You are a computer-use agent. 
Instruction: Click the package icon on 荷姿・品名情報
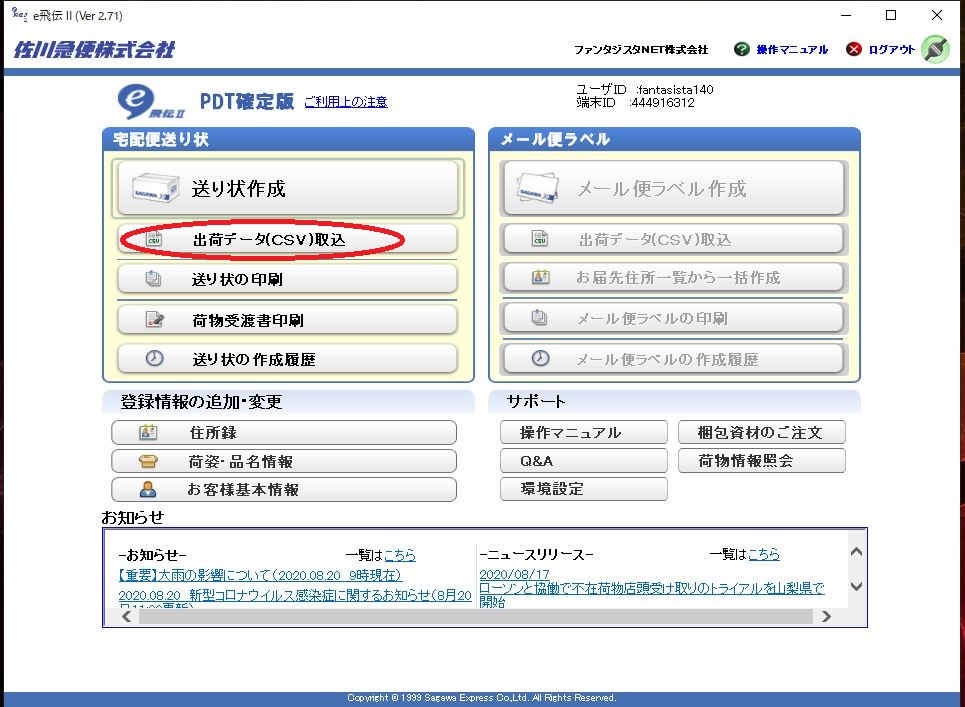[148, 462]
